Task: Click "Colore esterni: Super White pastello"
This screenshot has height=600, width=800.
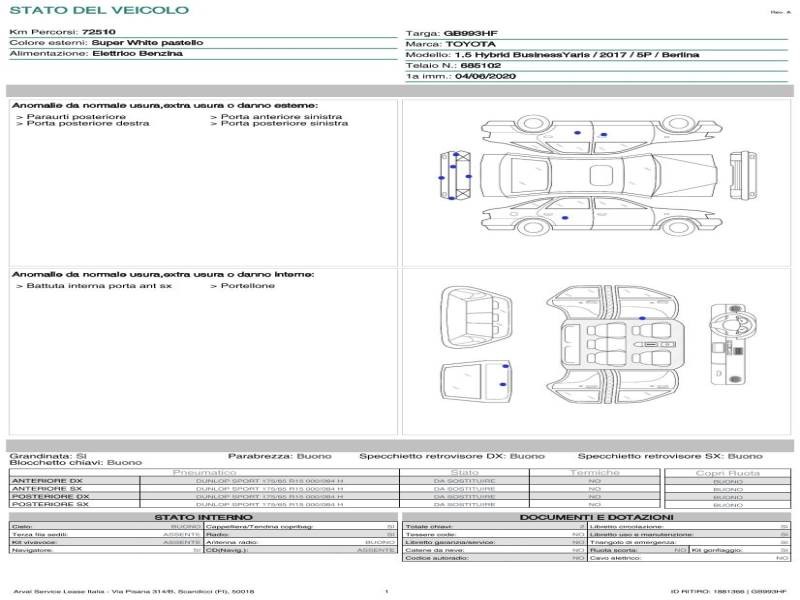Action: (x=106, y=43)
